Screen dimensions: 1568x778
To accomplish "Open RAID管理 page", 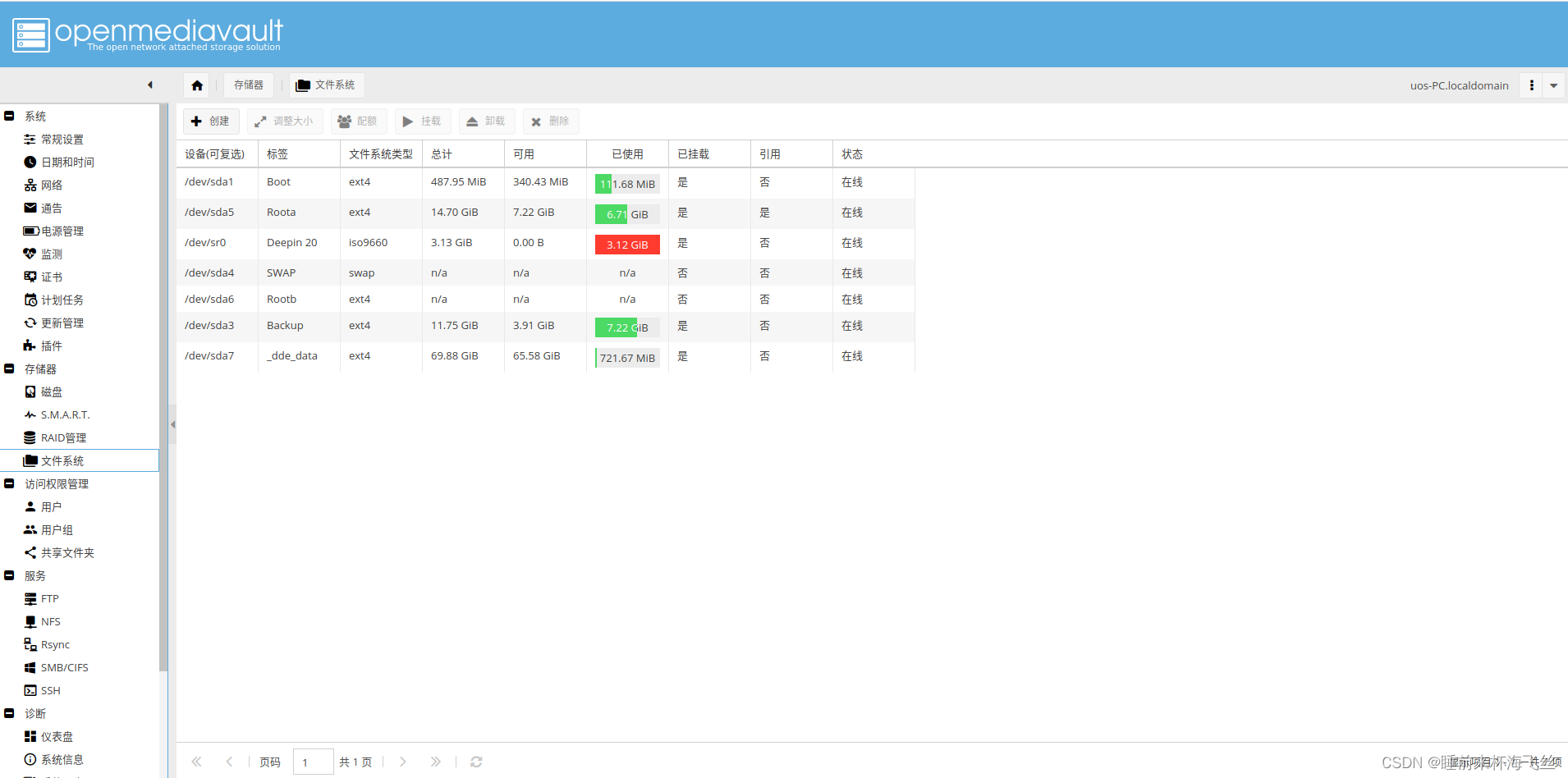I will click(x=63, y=438).
